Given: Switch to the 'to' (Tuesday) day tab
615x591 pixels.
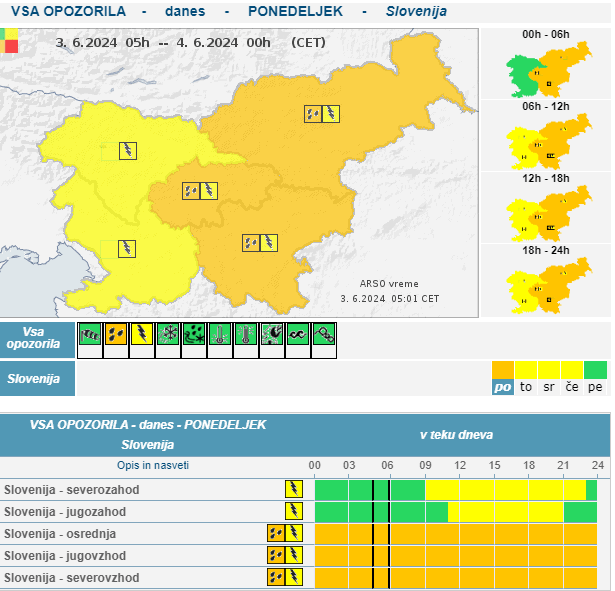Looking at the screenshot, I should coord(526,386).
